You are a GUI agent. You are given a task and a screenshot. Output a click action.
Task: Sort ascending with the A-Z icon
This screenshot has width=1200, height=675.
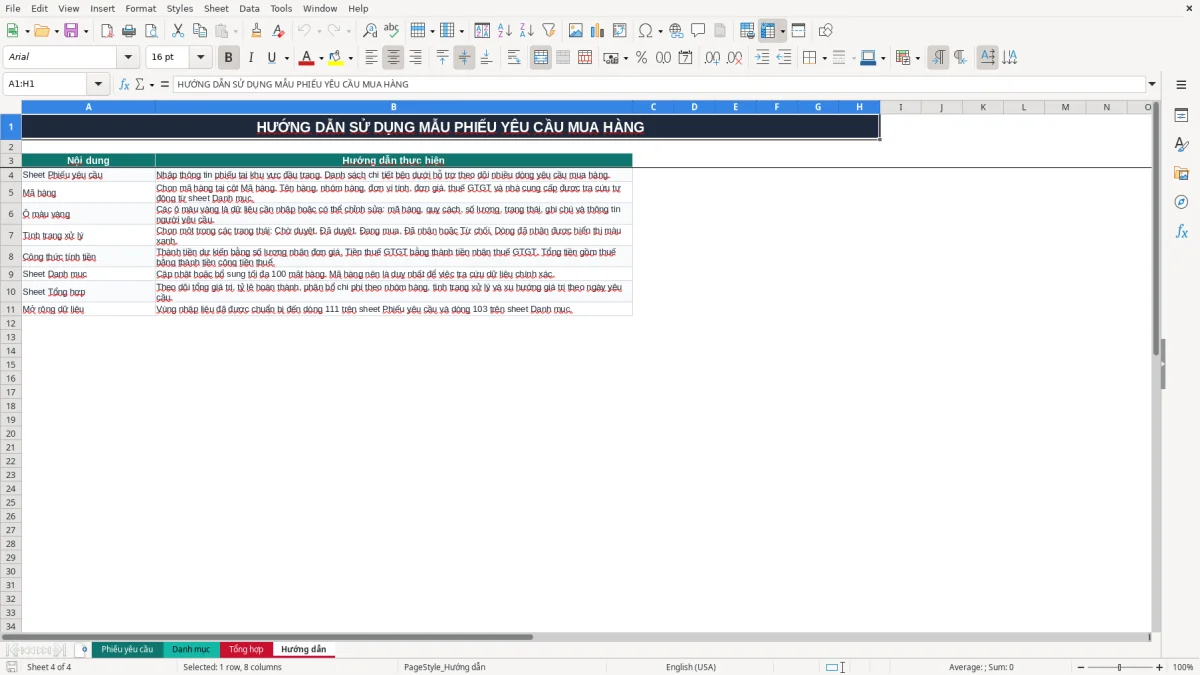click(505, 31)
